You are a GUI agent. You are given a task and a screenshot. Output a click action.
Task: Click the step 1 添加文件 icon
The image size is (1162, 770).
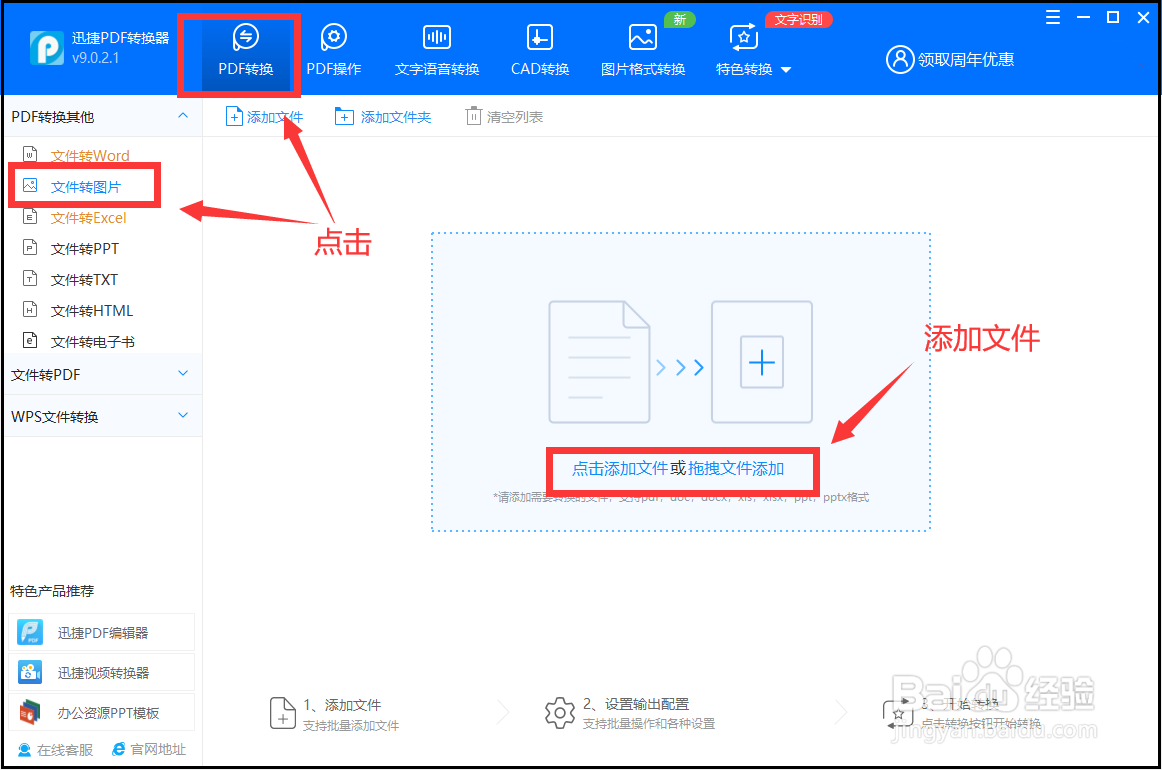pos(282,713)
